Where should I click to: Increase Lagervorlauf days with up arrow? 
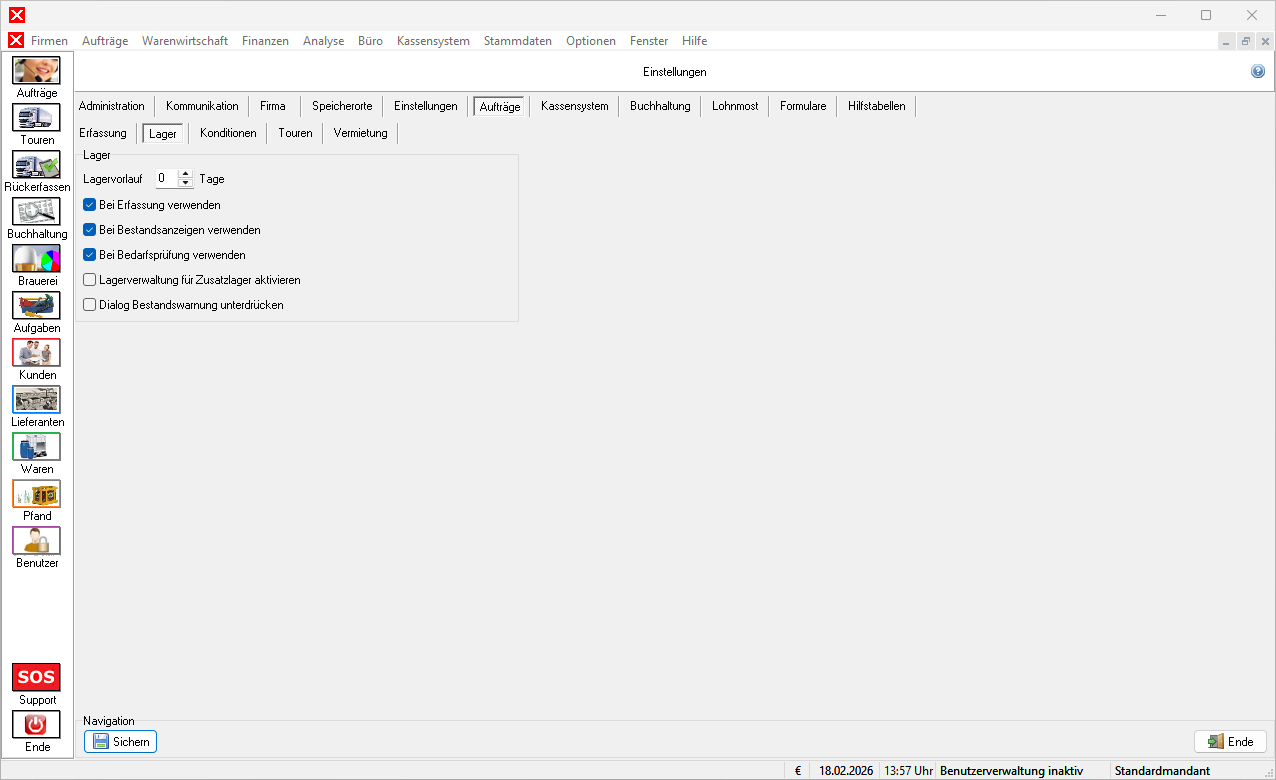185,175
